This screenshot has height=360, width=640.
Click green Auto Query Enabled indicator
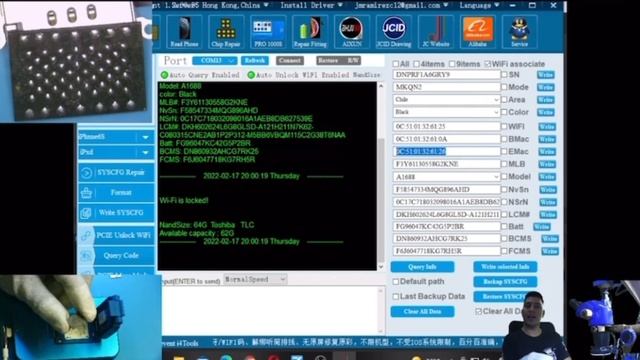point(164,75)
